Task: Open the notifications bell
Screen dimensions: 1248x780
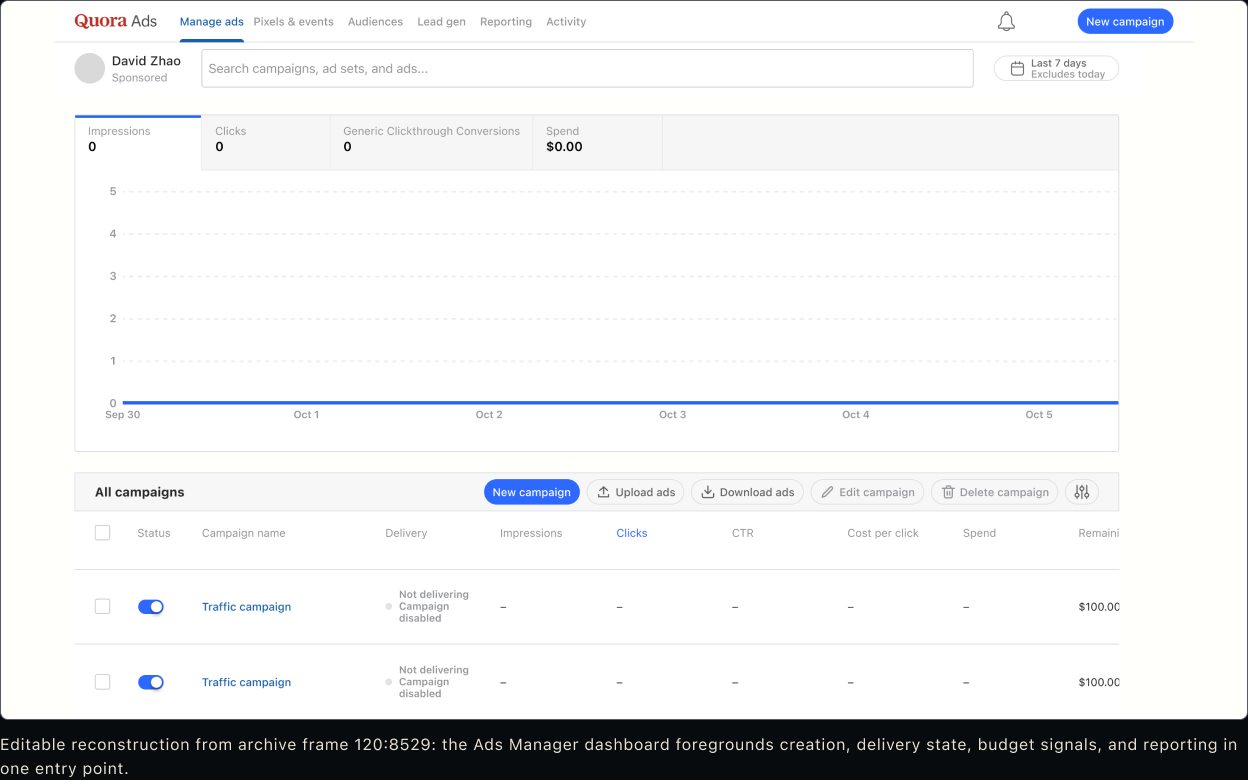Action: tap(1006, 22)
